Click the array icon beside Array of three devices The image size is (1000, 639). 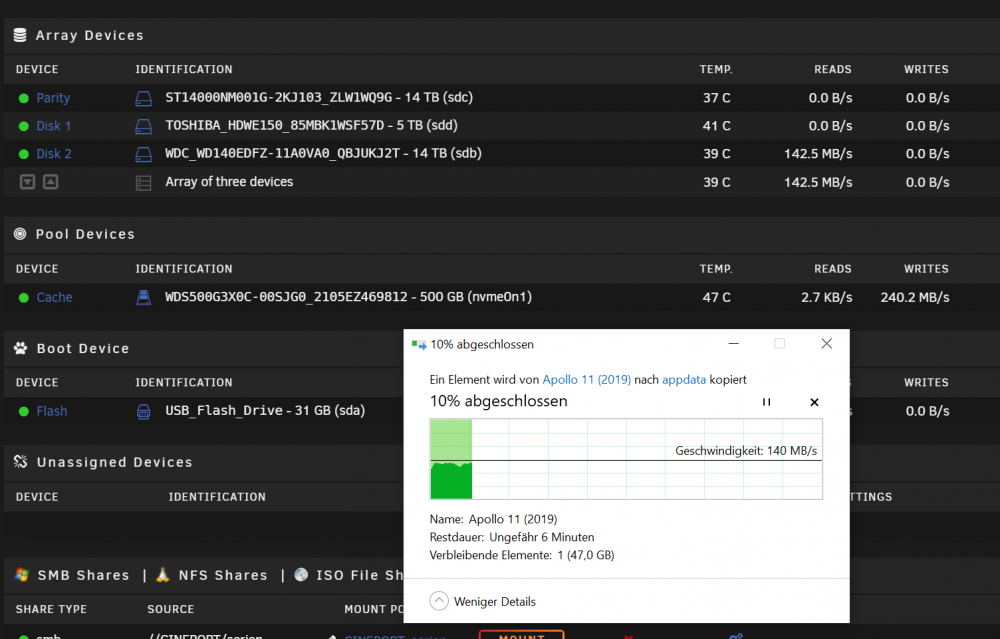click(x=143, y=183)
